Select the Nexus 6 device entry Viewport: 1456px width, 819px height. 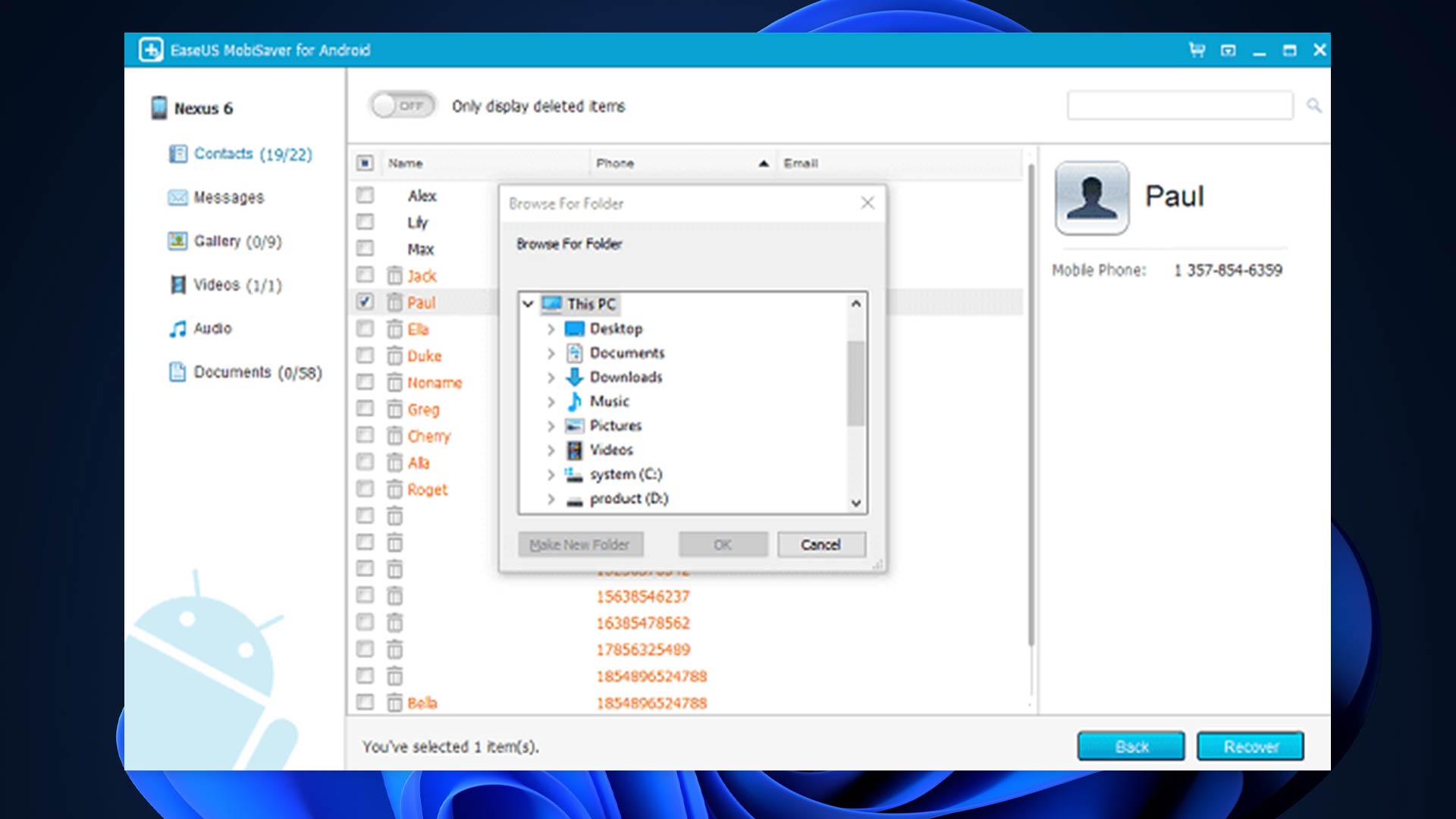pyautogui.click(x=193, y=108)
